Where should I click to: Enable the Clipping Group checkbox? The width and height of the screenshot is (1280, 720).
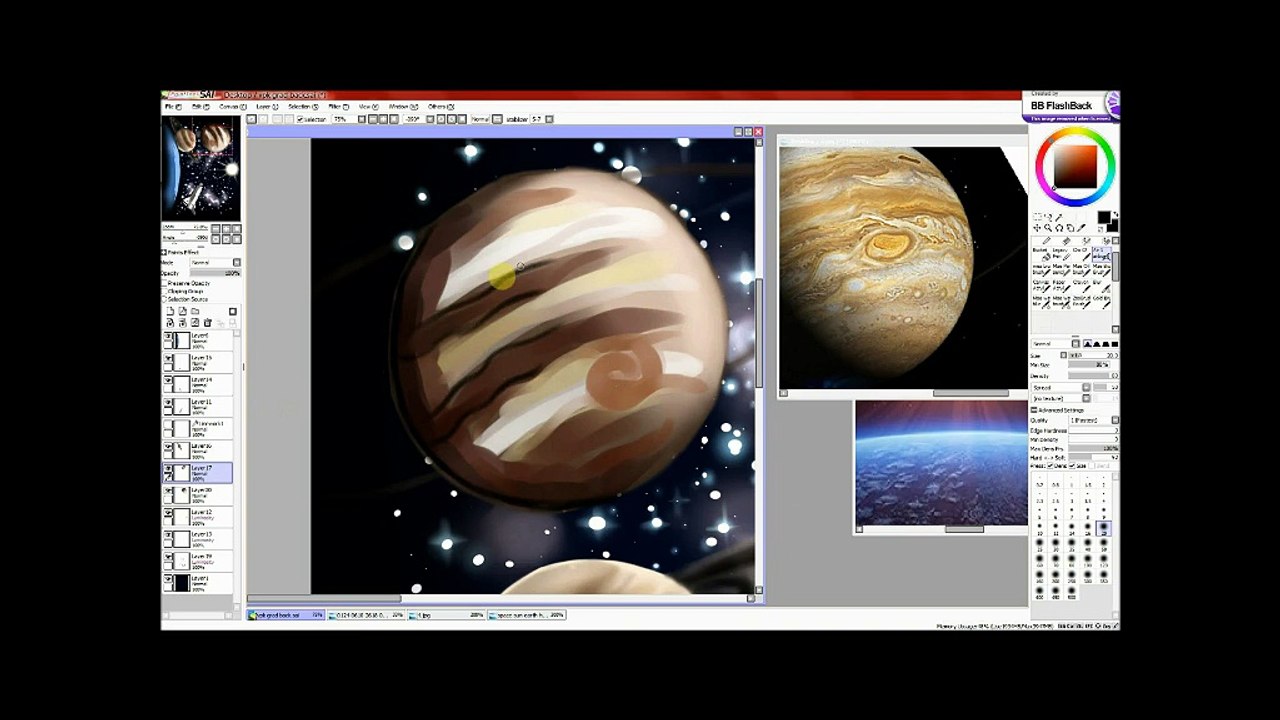[165, 291]
